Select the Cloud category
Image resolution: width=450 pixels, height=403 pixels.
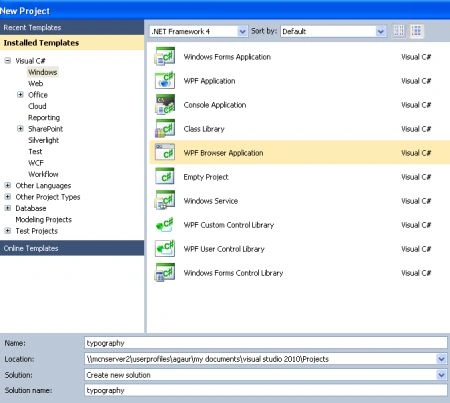point(37,106)
